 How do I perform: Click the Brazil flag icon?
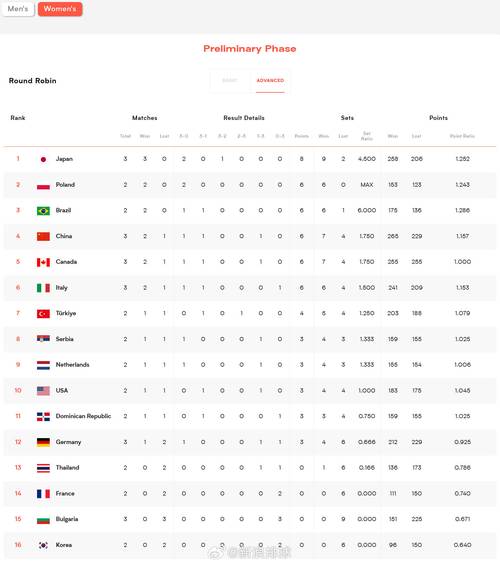click(43, 210)
